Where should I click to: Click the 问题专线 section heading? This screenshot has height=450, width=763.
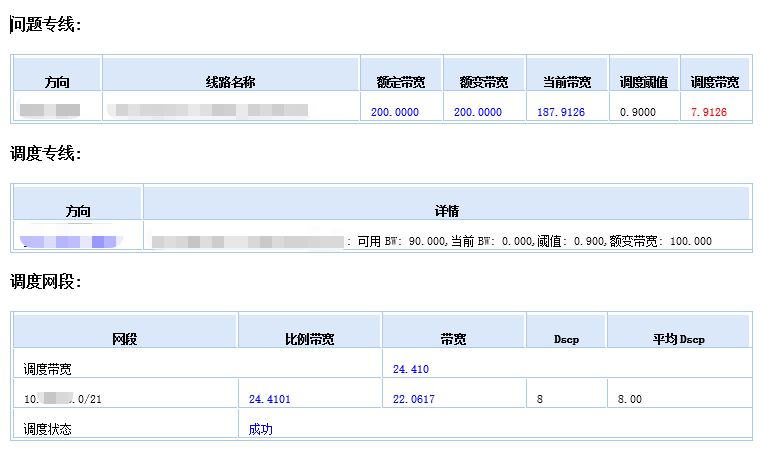point(45,25)
